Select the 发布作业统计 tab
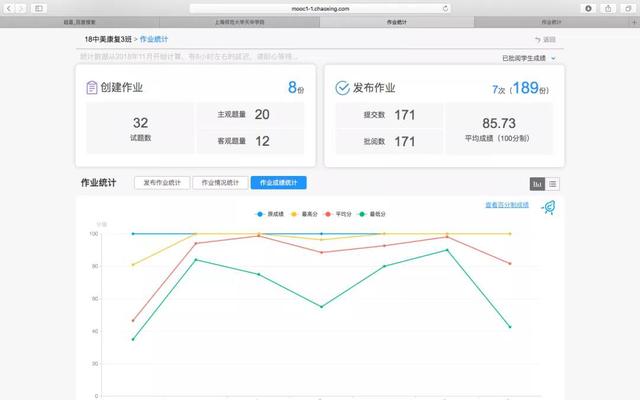 [x=161, y=183]
